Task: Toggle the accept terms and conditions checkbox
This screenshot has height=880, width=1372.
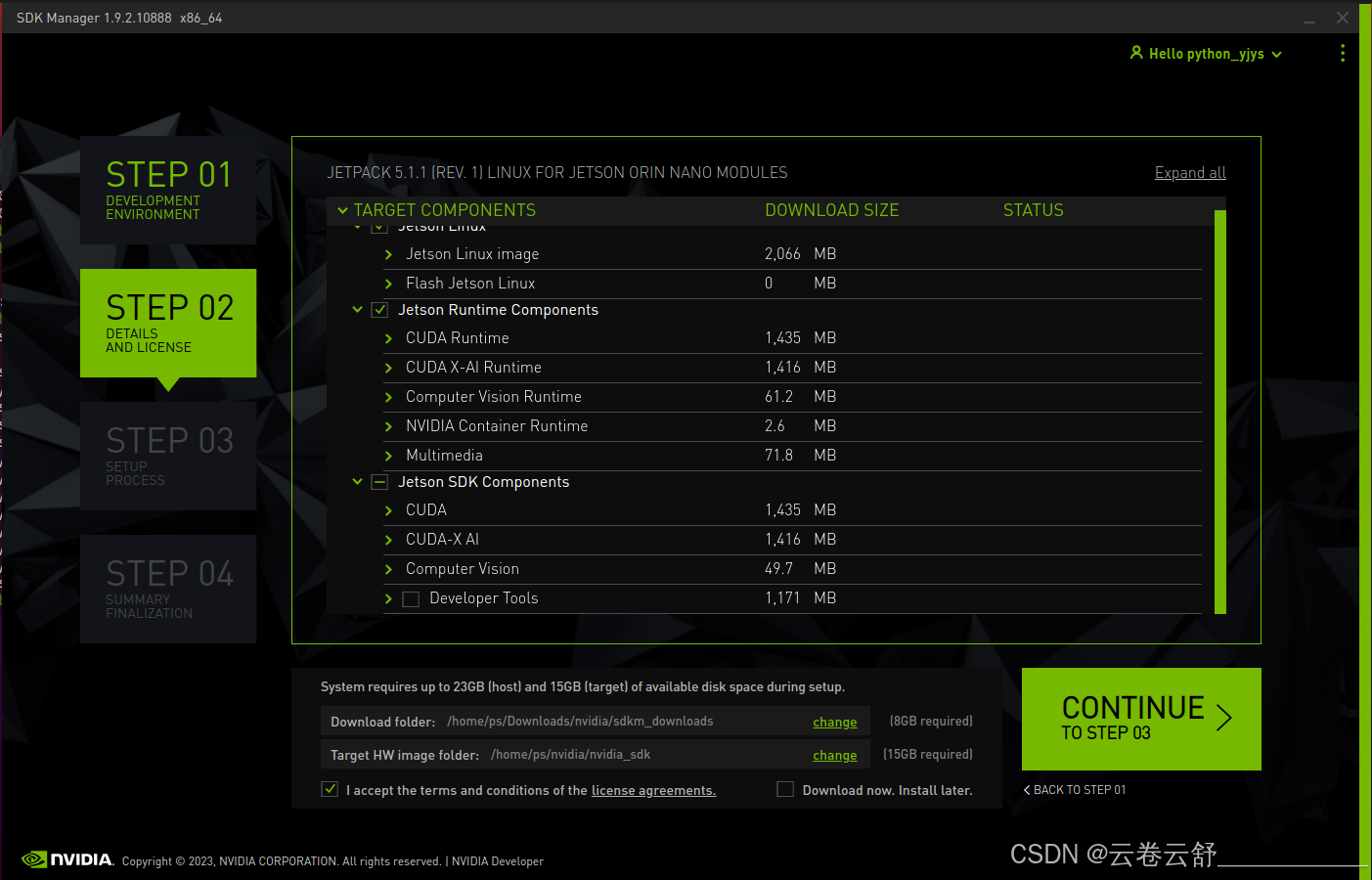Action: tap(330, 789)
